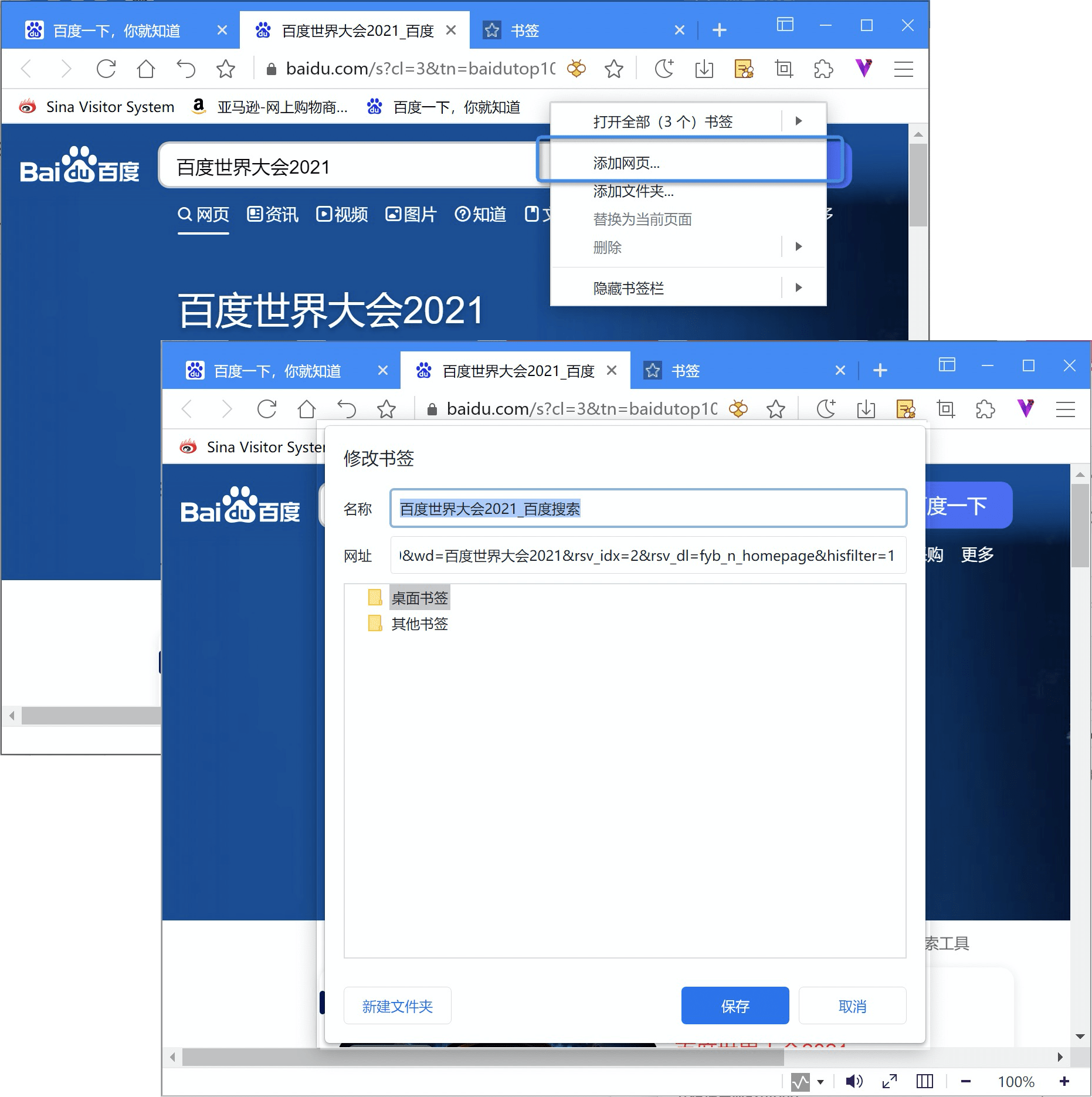The image size is (1092, 1097).
Task: Open hamburger menu in back window
Action: (x=904, y=69)
